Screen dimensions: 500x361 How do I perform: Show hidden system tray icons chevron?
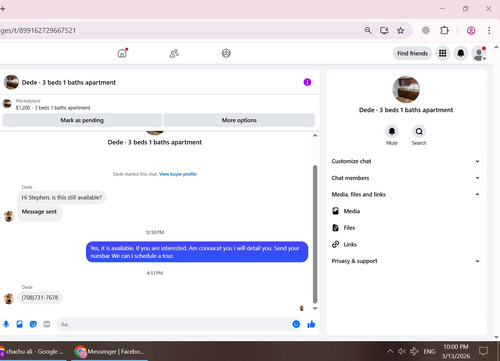click(389, 351)
